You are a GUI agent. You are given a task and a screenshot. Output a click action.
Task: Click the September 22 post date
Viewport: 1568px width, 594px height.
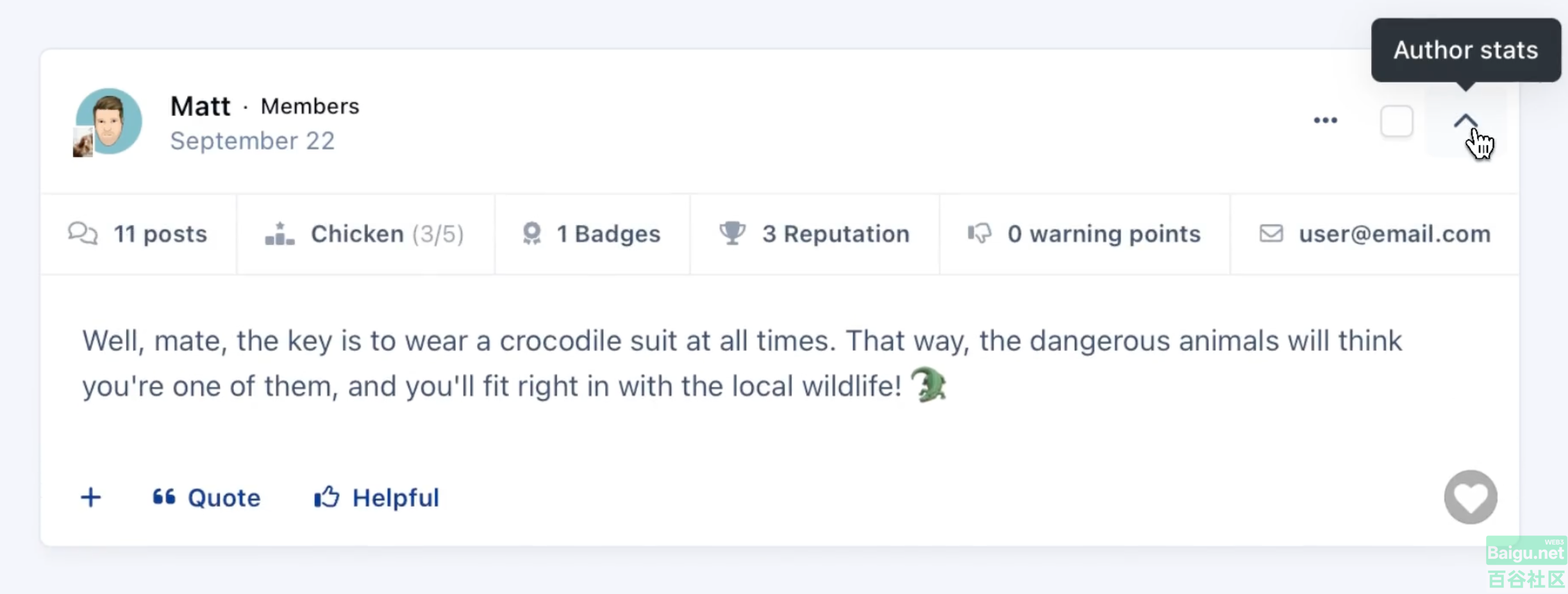(x=253, y=141)
